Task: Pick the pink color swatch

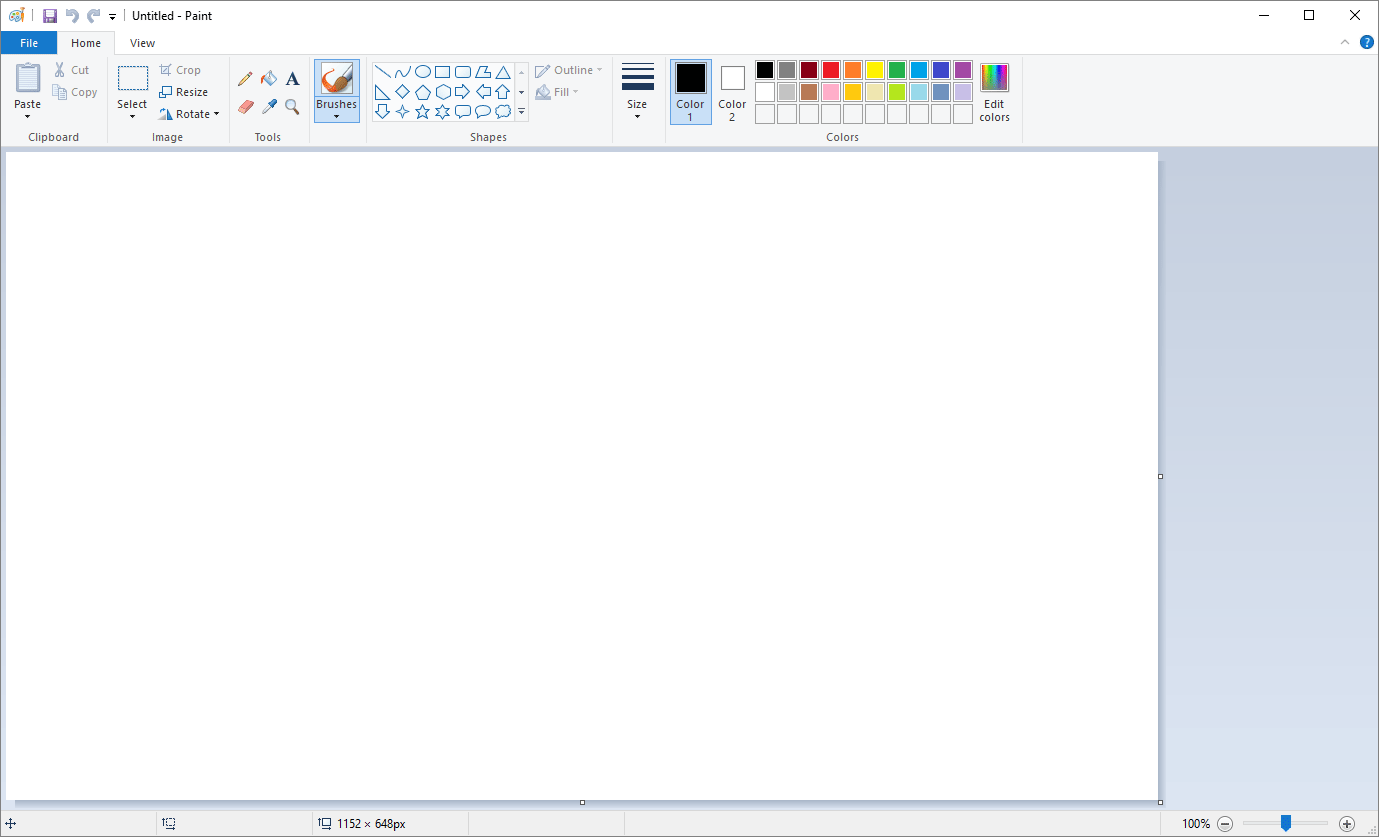Action: pyautogui.click(x=831, y=92)
